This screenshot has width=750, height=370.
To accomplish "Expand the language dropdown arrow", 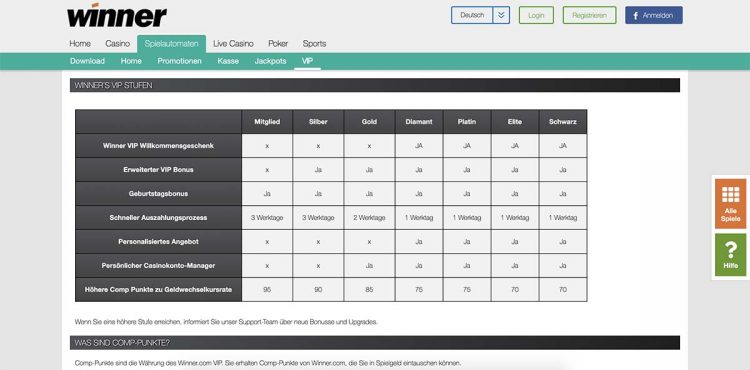I will (501, 15).
